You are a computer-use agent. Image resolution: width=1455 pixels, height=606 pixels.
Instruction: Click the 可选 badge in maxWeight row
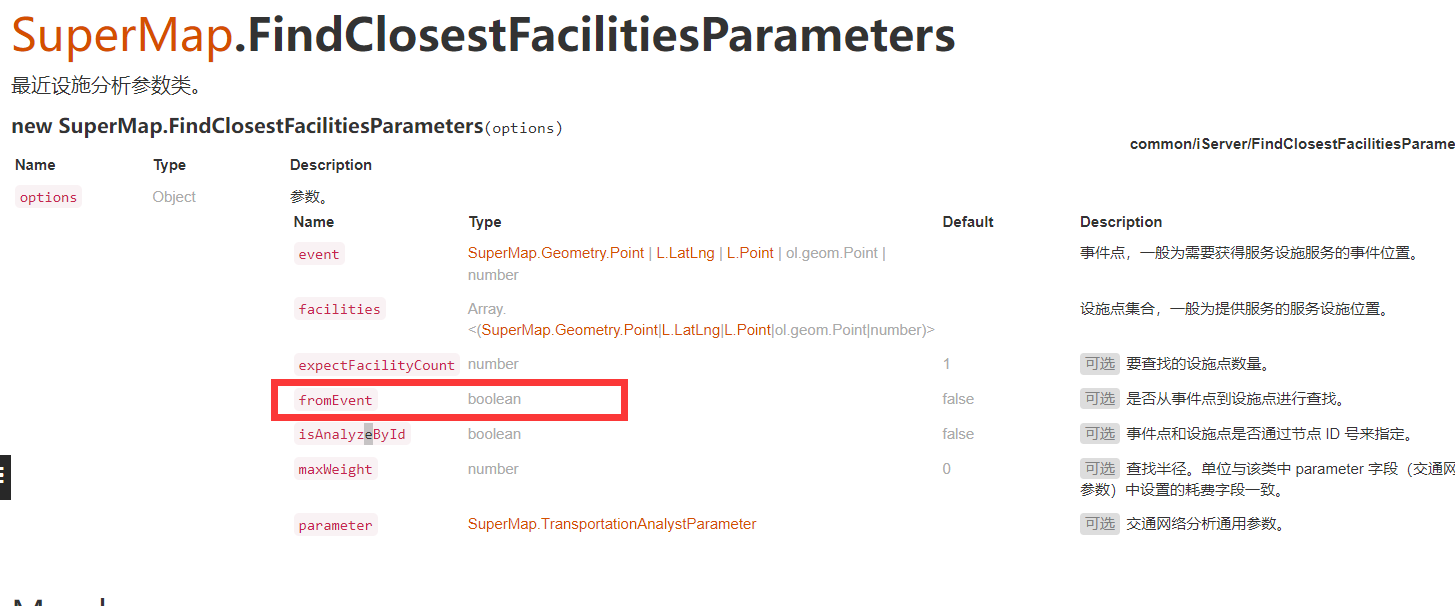1099,469
